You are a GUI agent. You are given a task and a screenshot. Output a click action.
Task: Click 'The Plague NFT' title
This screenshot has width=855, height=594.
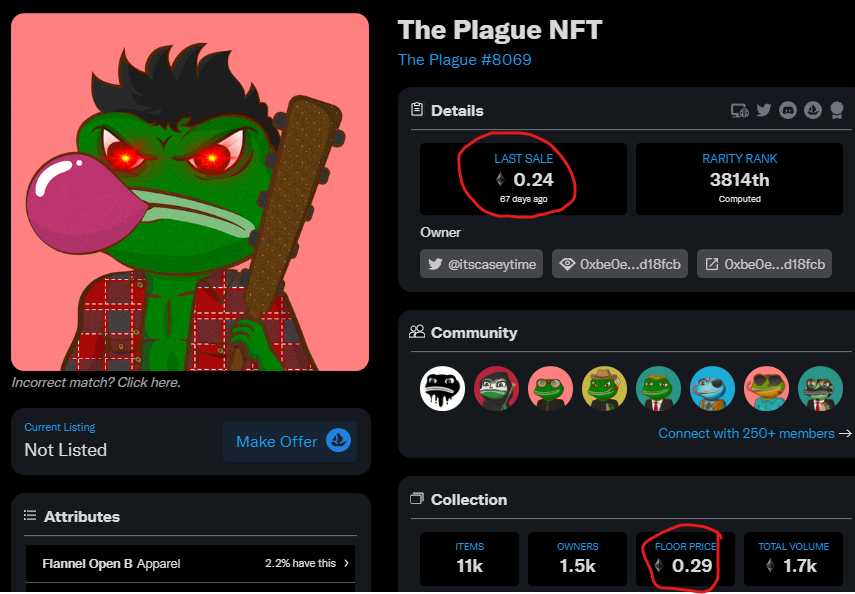[x=500, y=29]
